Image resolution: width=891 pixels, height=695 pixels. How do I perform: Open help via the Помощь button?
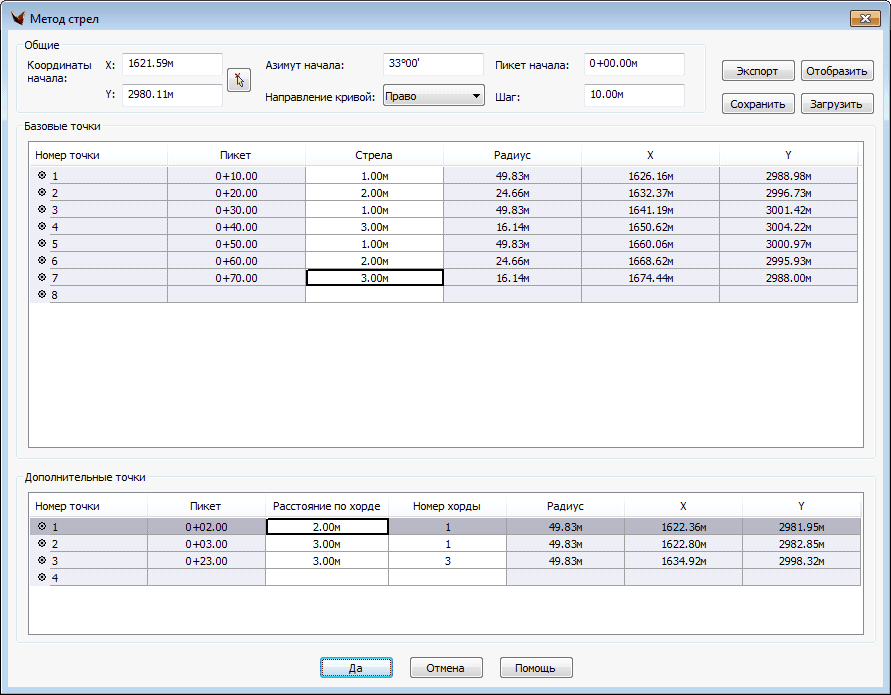click(x=536, y=667)
